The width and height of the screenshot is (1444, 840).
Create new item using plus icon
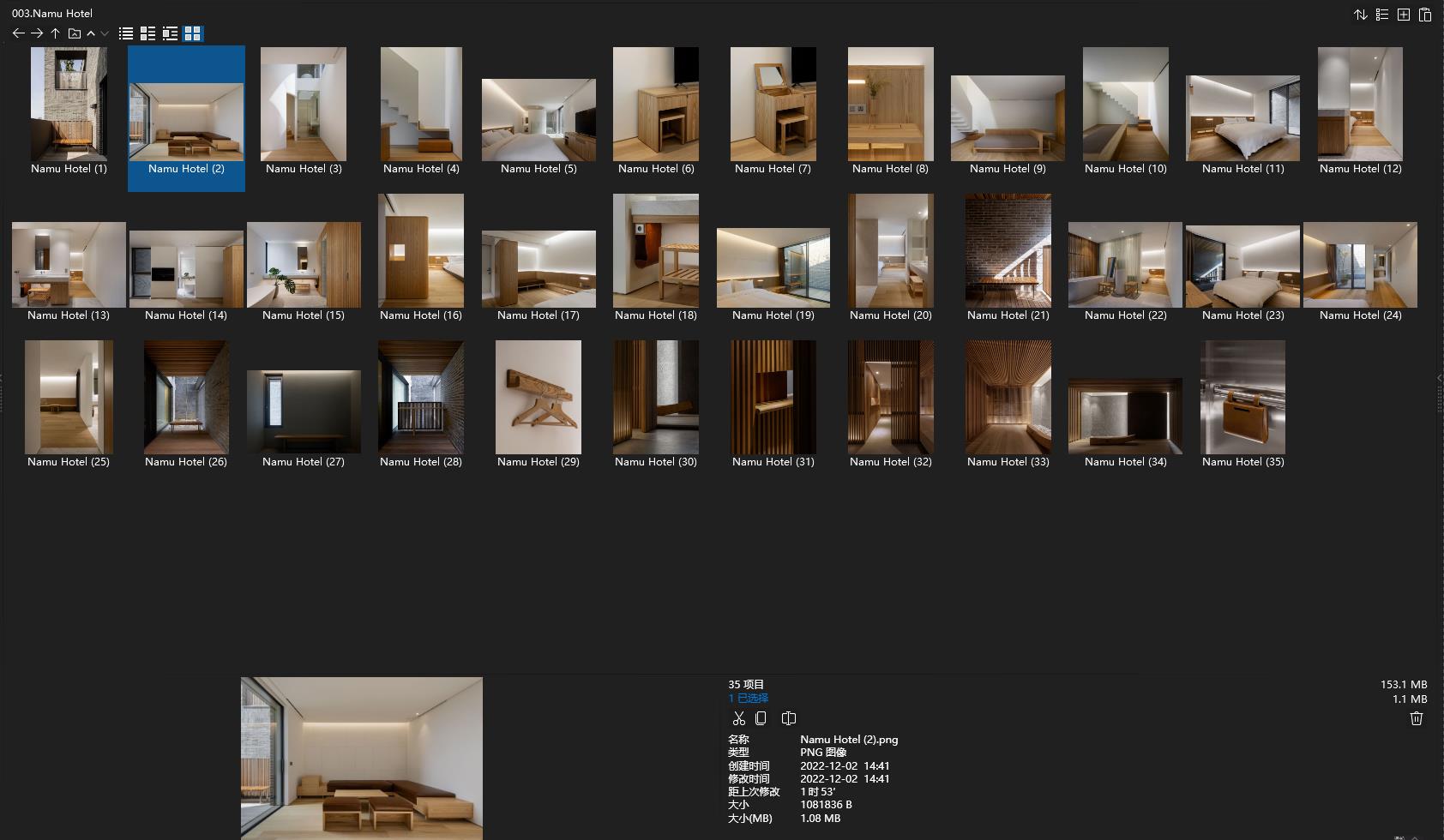[1404, 15]
